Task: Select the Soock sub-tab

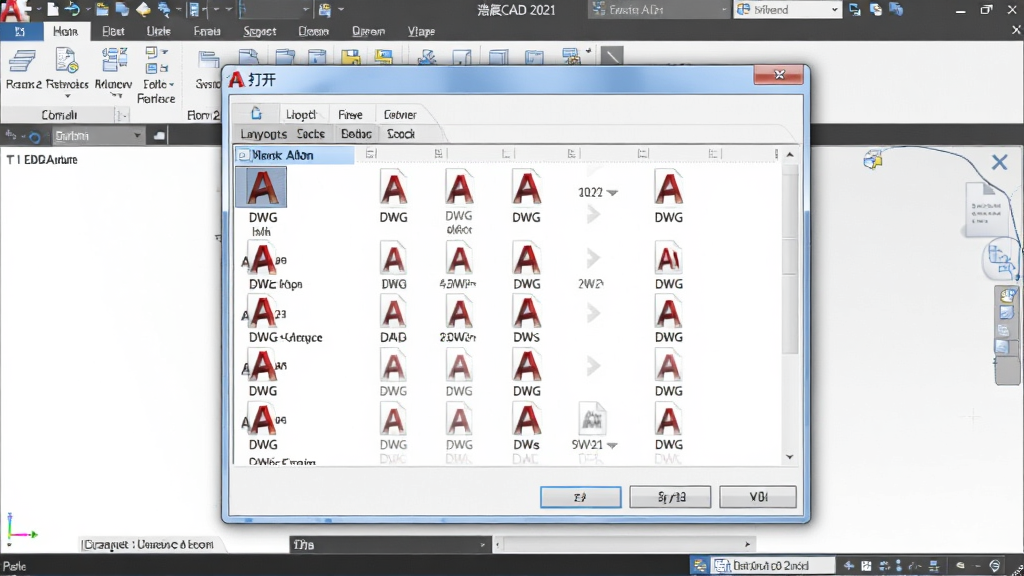Action: 401,134
